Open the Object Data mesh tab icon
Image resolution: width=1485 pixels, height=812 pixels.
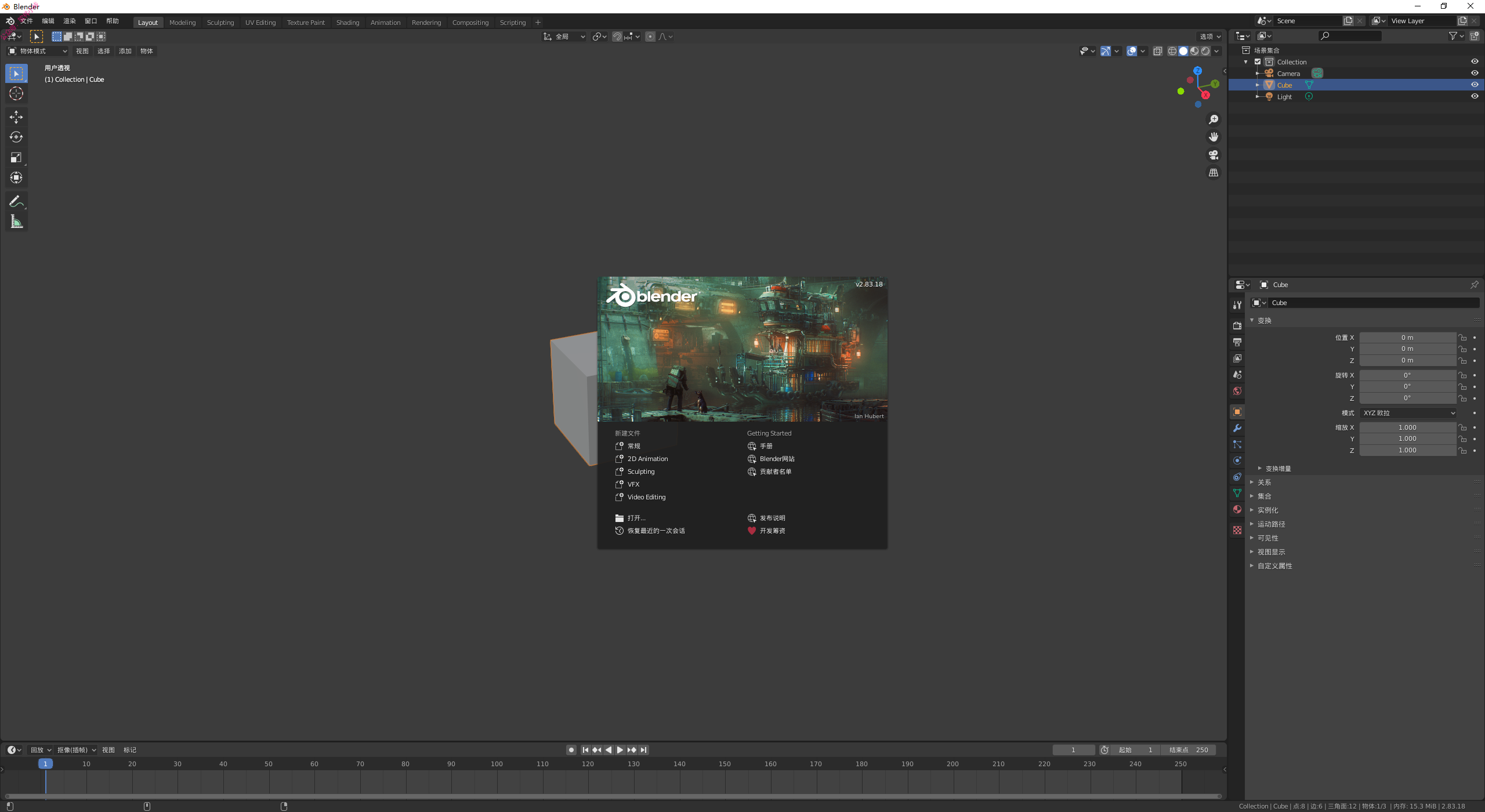coord(1237,493)
